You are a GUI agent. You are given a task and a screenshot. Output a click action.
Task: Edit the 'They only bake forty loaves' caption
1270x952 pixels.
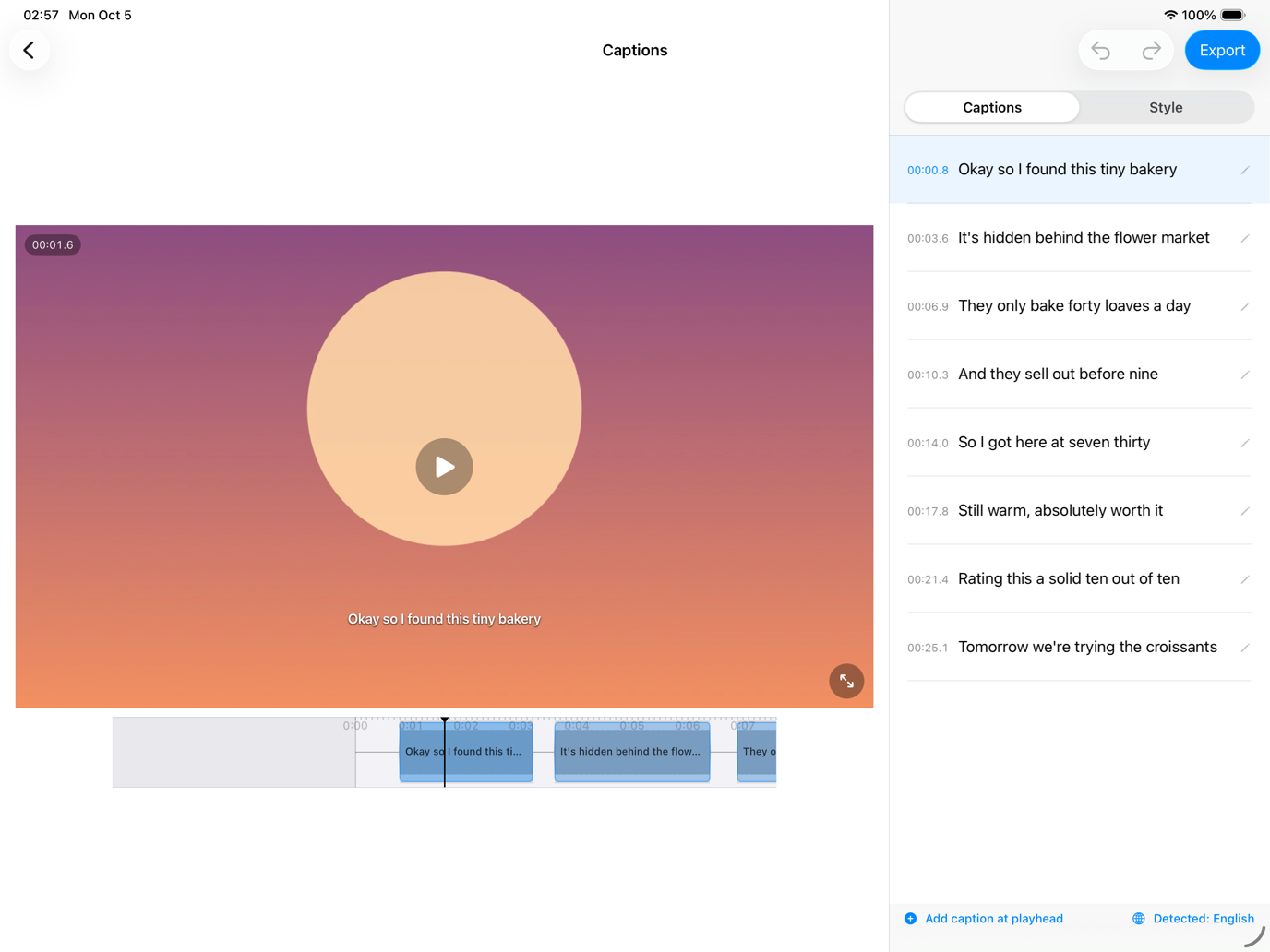pos(1244,306)
